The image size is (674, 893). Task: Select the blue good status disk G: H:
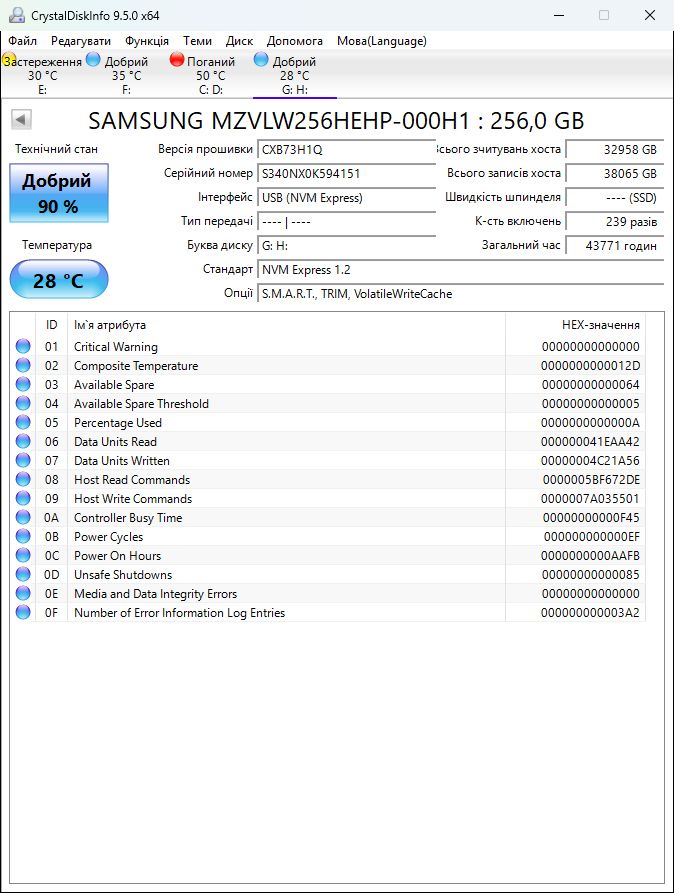tap(295, 75)
